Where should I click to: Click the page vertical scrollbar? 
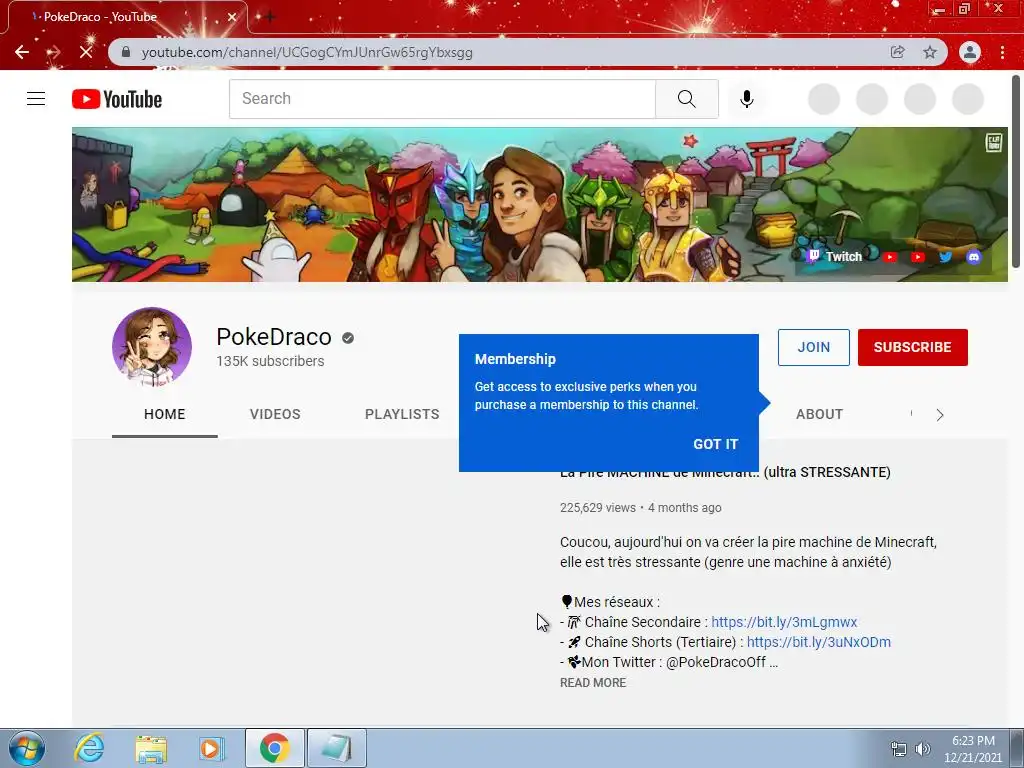(1016, 170)
